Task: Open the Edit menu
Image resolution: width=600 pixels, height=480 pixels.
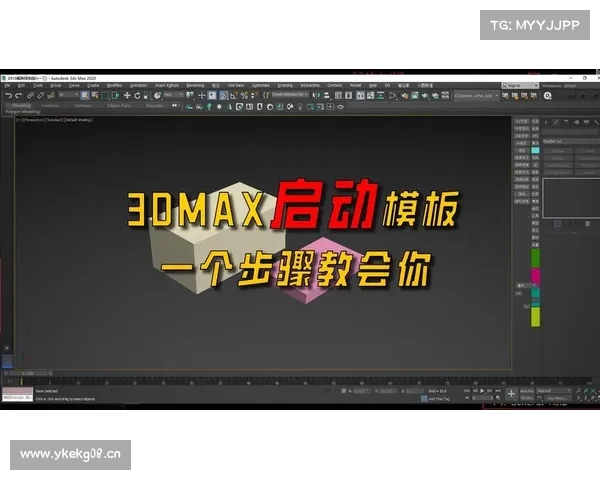Action: click(x=21, y=85)
